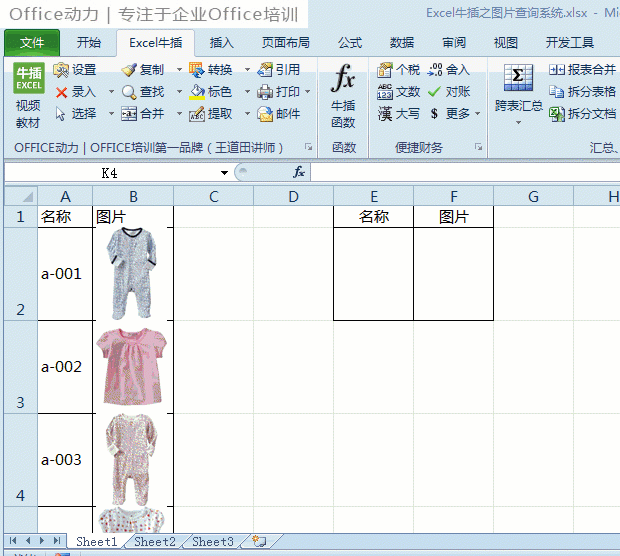Switch to the Sheet2 worksheet tab

pos(155,541)
